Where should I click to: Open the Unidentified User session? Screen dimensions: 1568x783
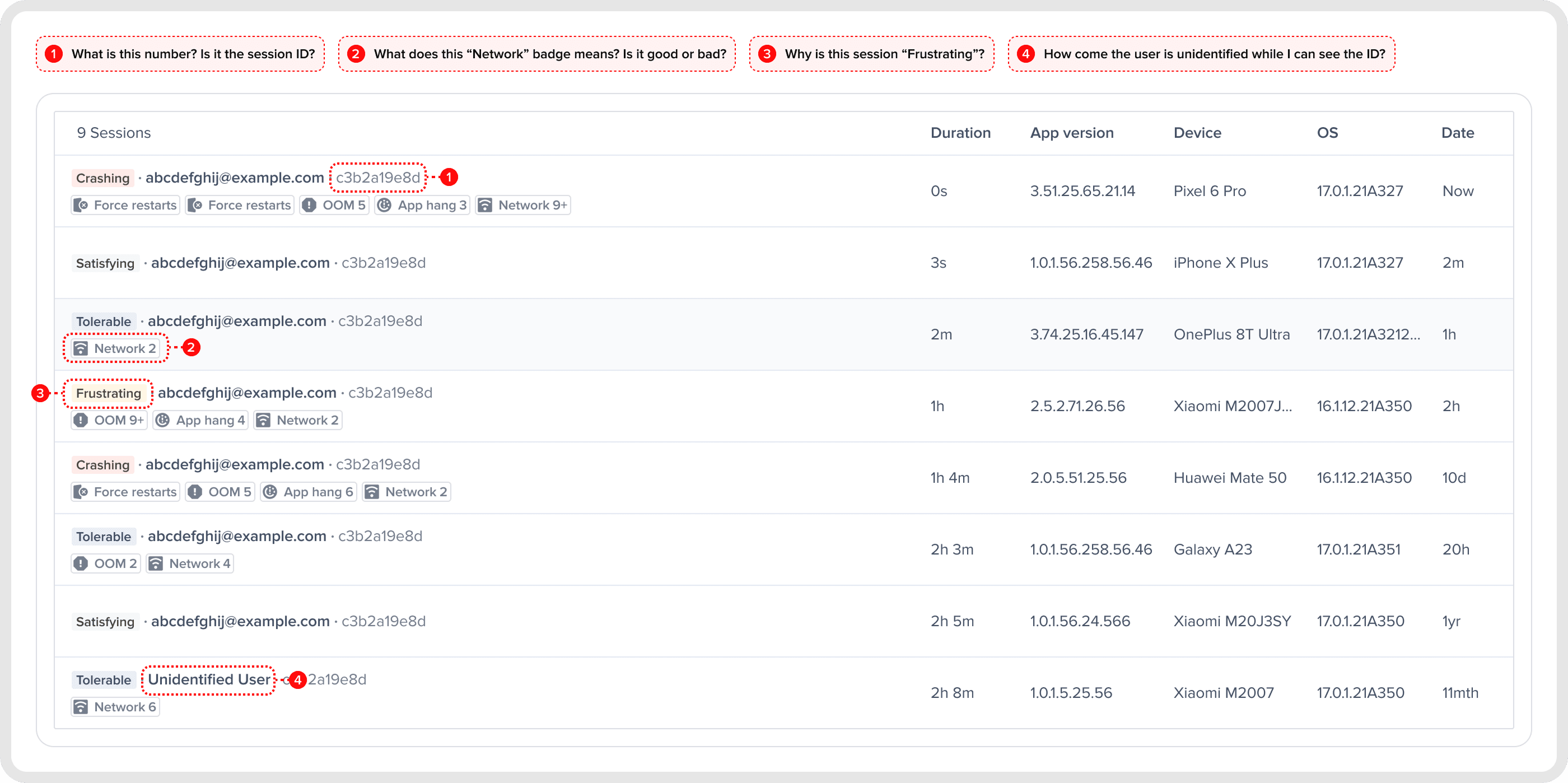click(x=784, y=693)
